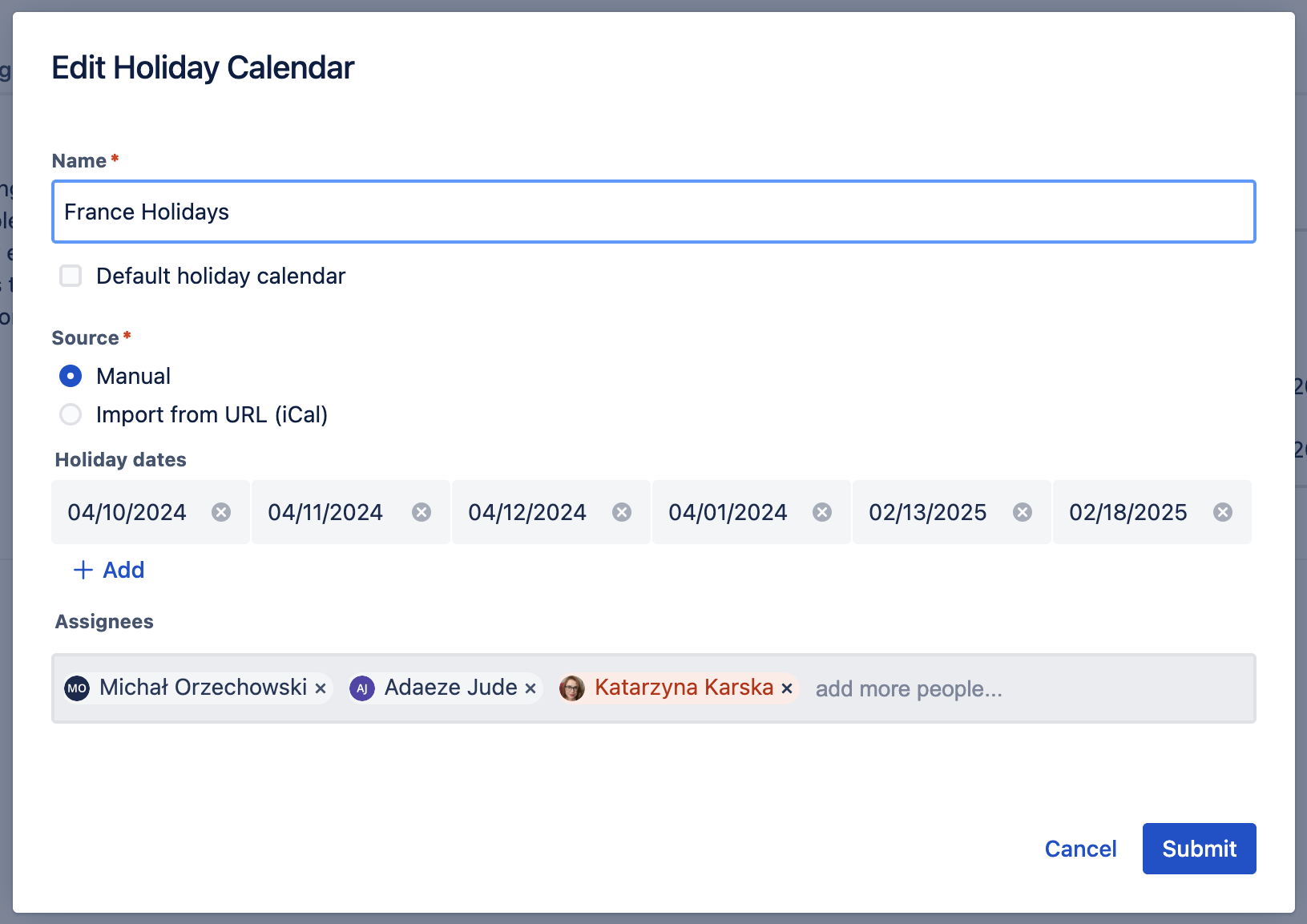Click the Name field containing France Holidays
1307x924 pixels.
pyautogui.click(x=653, y=212)
